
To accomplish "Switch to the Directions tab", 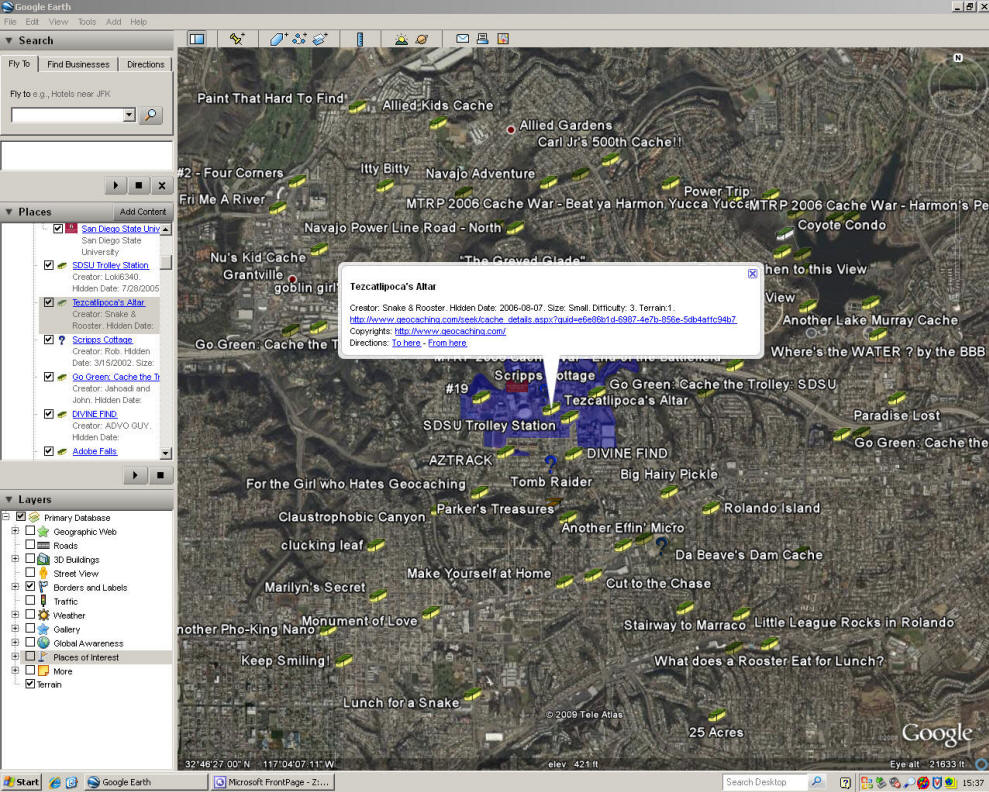I will coord(146,64).
